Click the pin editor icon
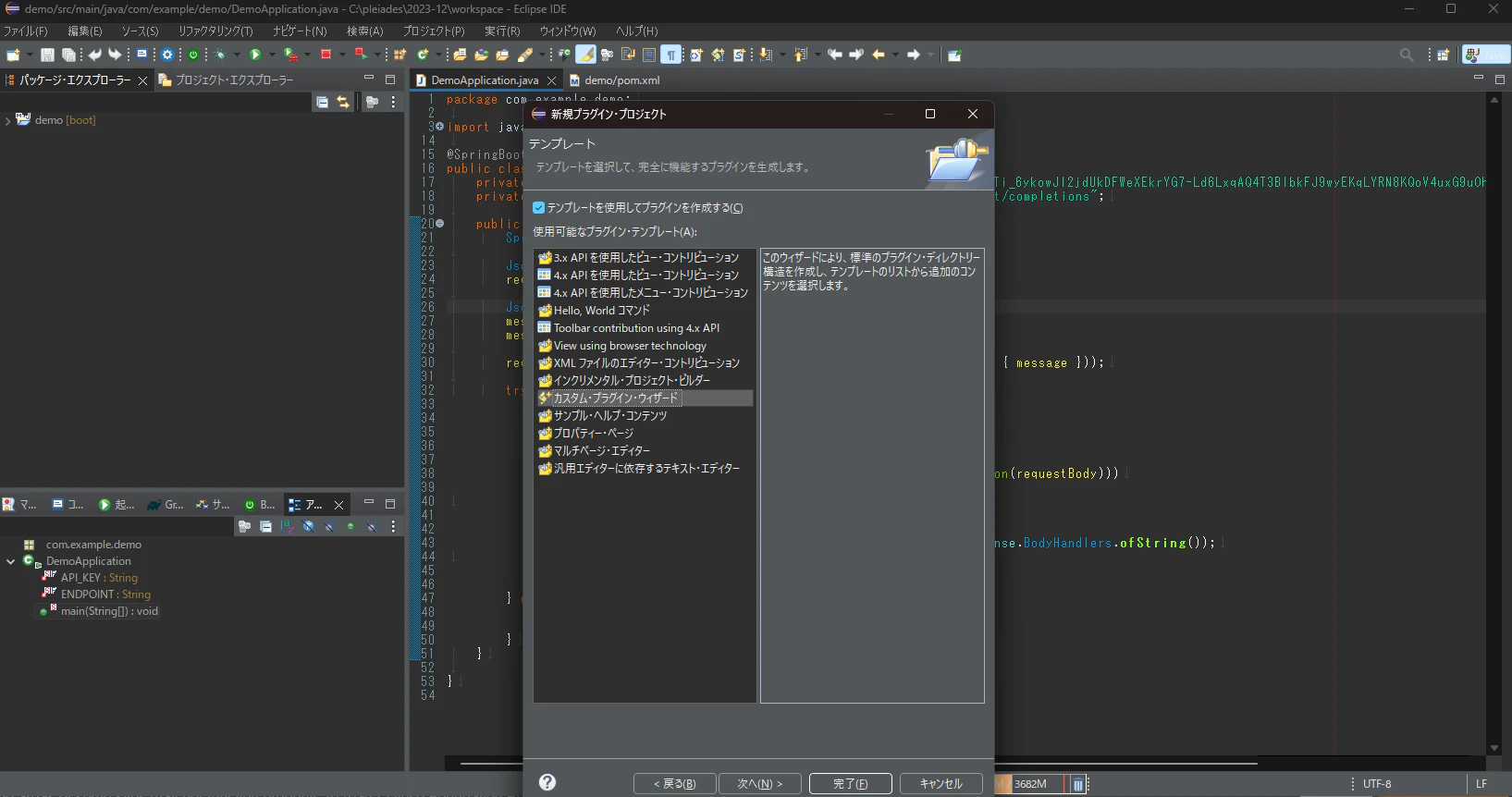This screenshot has height=797, width=1512. [954, 55]
